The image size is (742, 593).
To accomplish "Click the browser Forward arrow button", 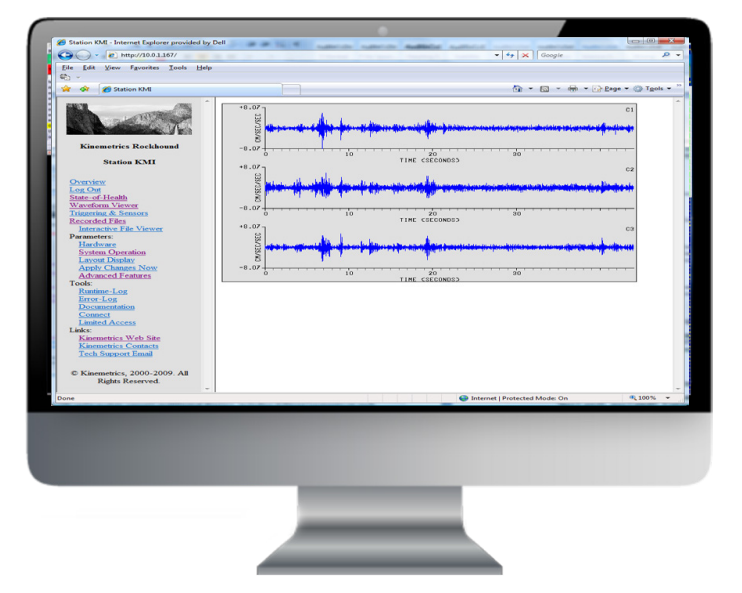I will click(x=83, y=55).
